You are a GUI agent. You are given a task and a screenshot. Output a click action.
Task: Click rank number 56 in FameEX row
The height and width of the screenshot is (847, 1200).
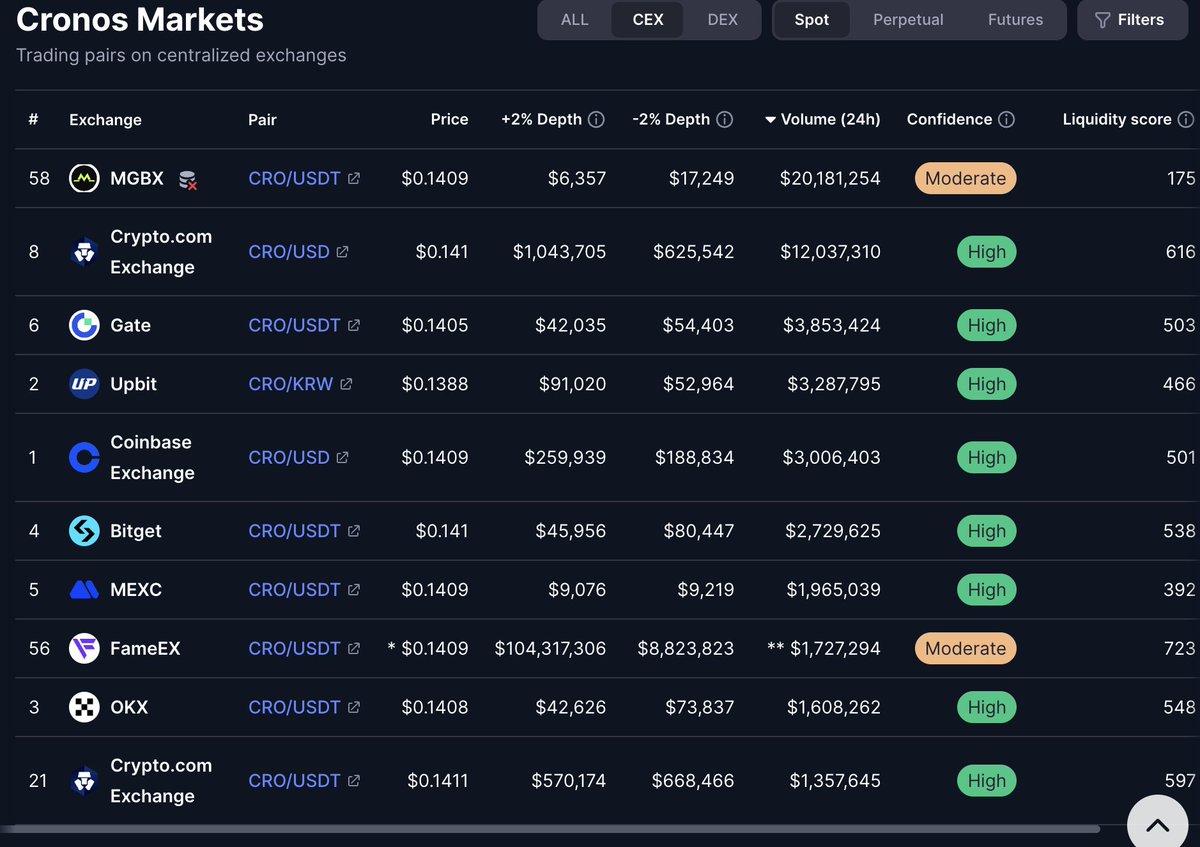39,648
